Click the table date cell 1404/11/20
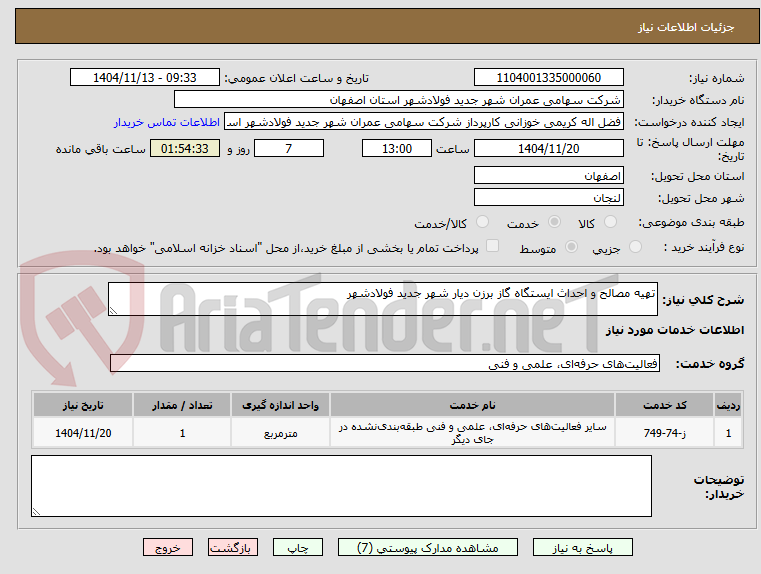 coord(83,433)
